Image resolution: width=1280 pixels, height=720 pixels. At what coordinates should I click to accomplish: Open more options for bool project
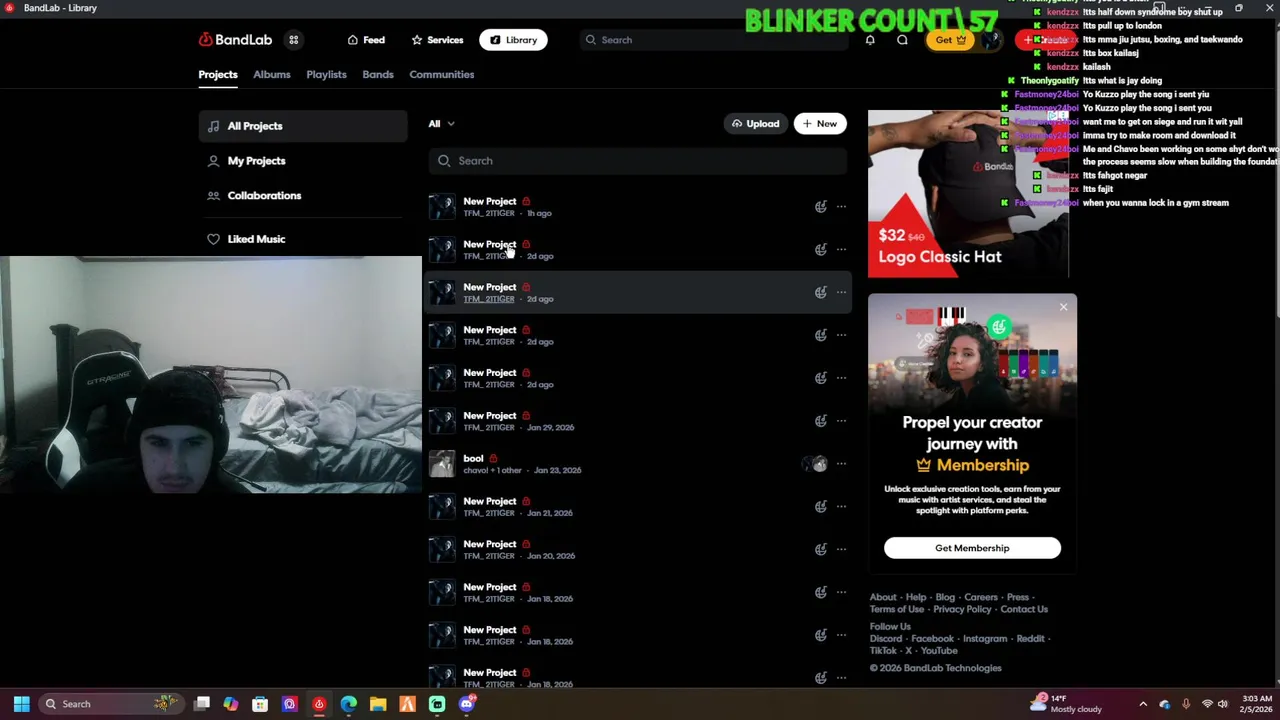coord(841,464)
